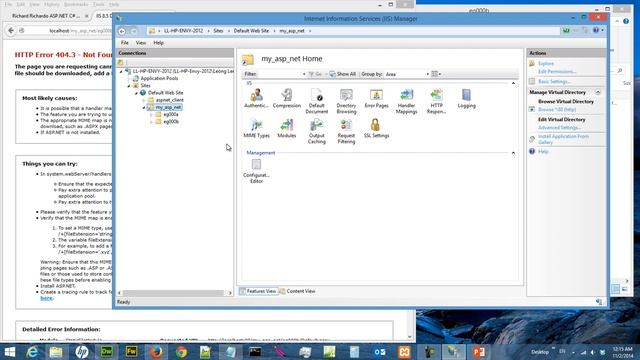This screenshot has width=640, height=360.
Task: Open the Filter dropdown arrow
Action: coord(304,74)
